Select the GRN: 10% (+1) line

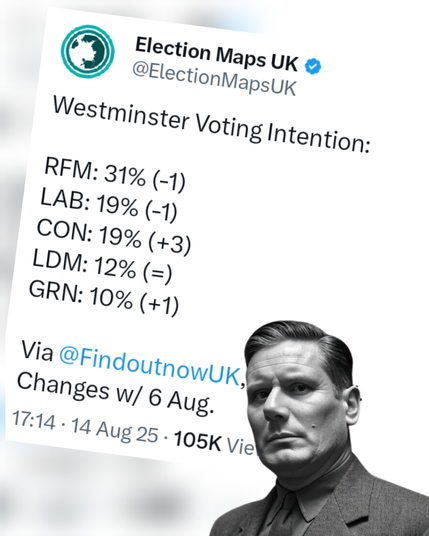[x=104, y=298]
